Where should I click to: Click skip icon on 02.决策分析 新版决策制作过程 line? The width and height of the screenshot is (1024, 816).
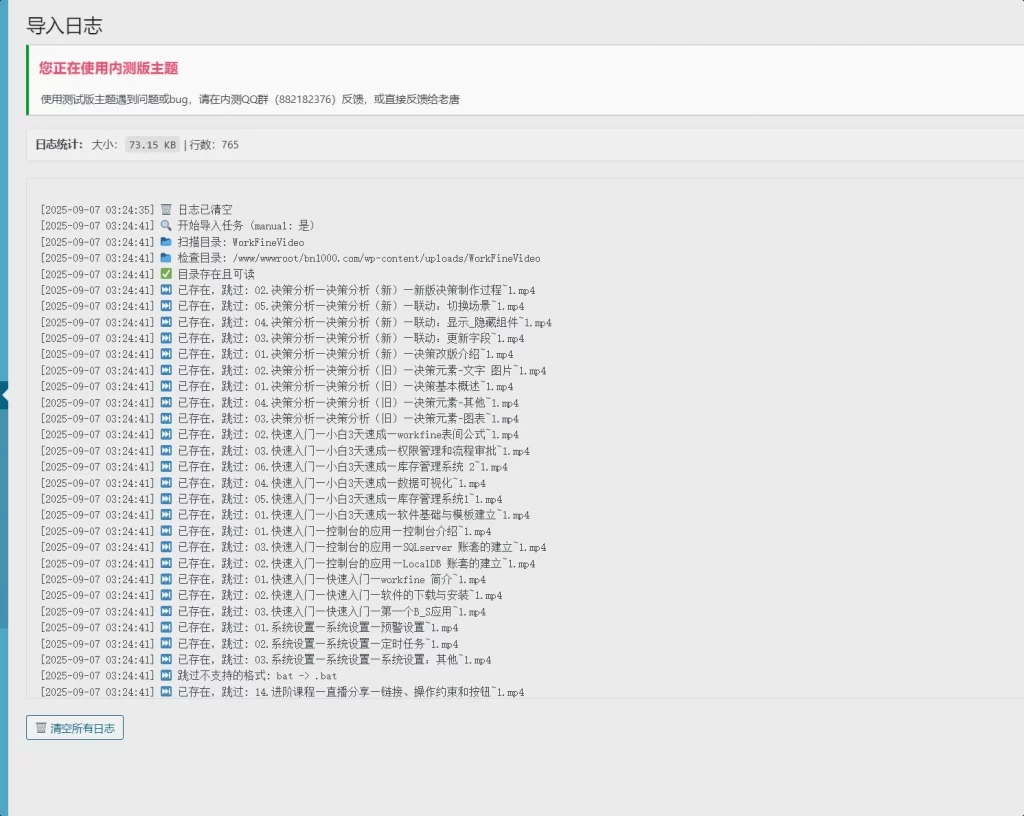coord(166,290)
